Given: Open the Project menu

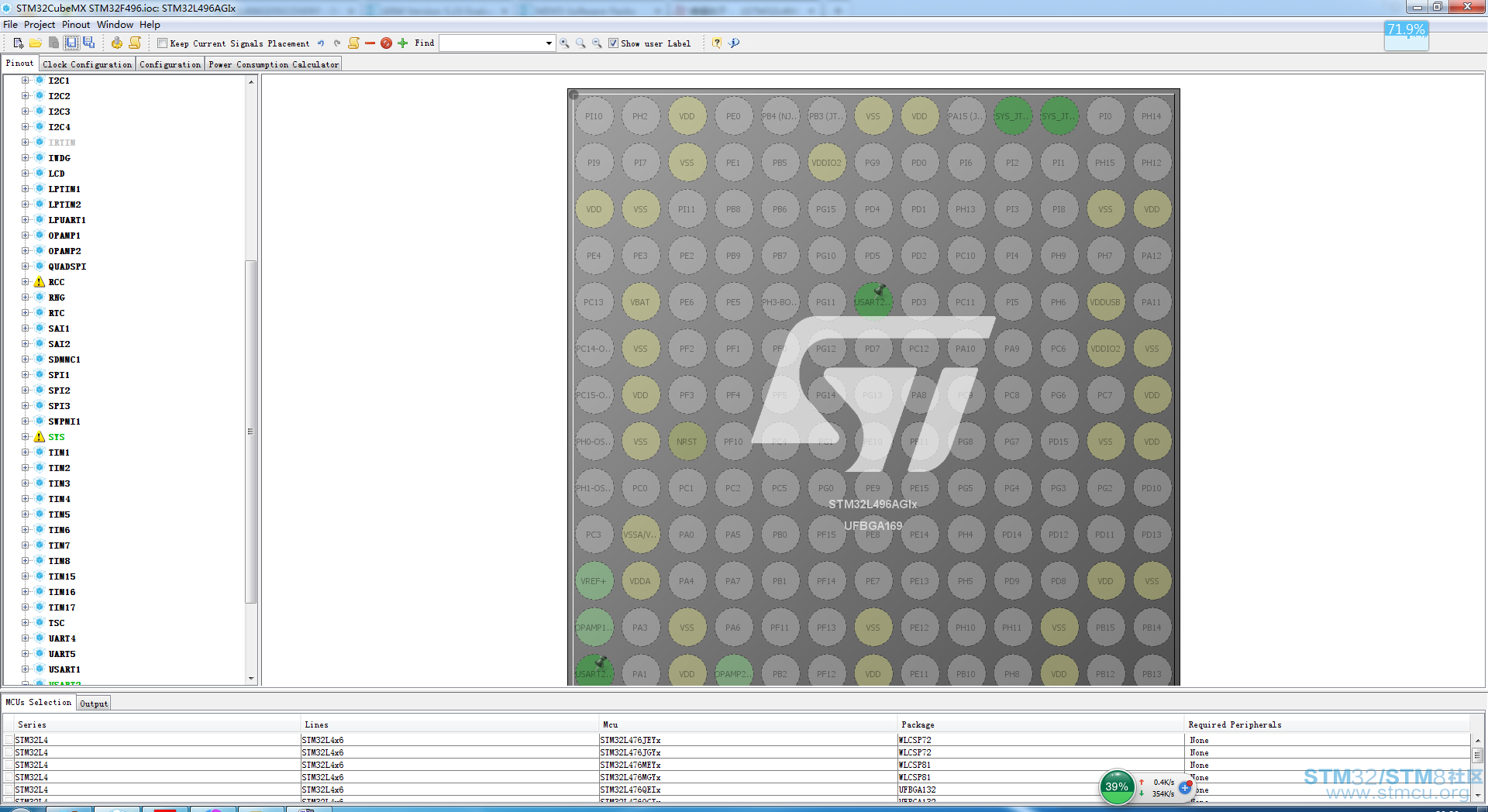Looking at the screenshot, I should [x=40, y=25].
